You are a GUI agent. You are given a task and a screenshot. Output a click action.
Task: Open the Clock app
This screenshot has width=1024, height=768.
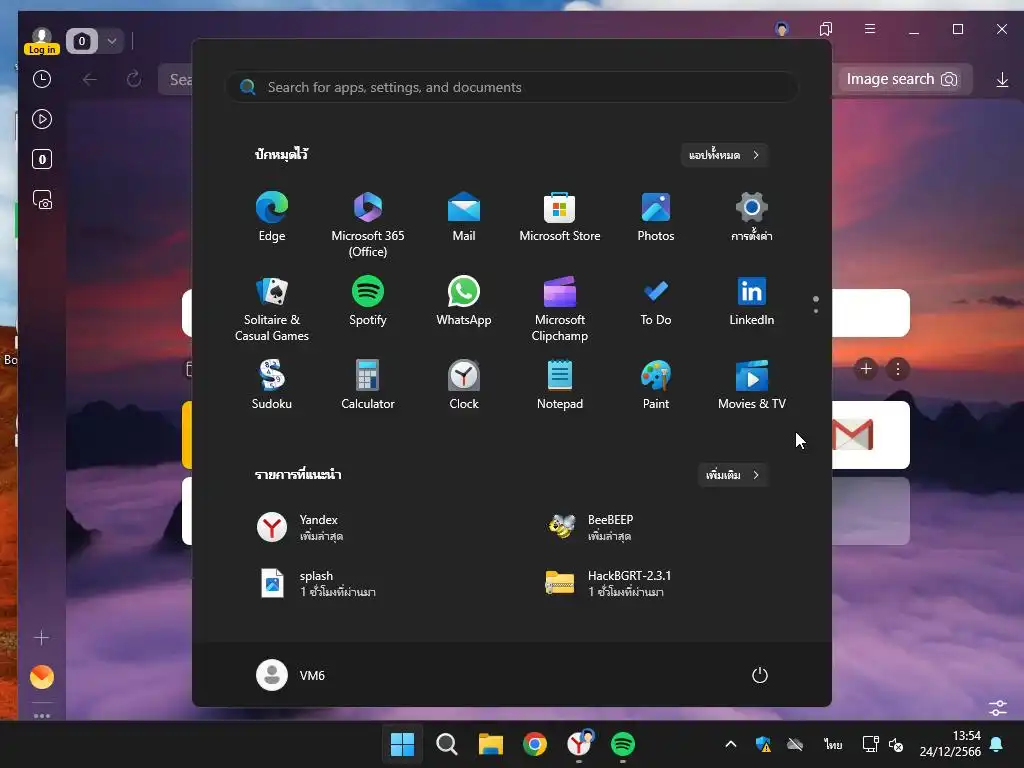(464, 385)
